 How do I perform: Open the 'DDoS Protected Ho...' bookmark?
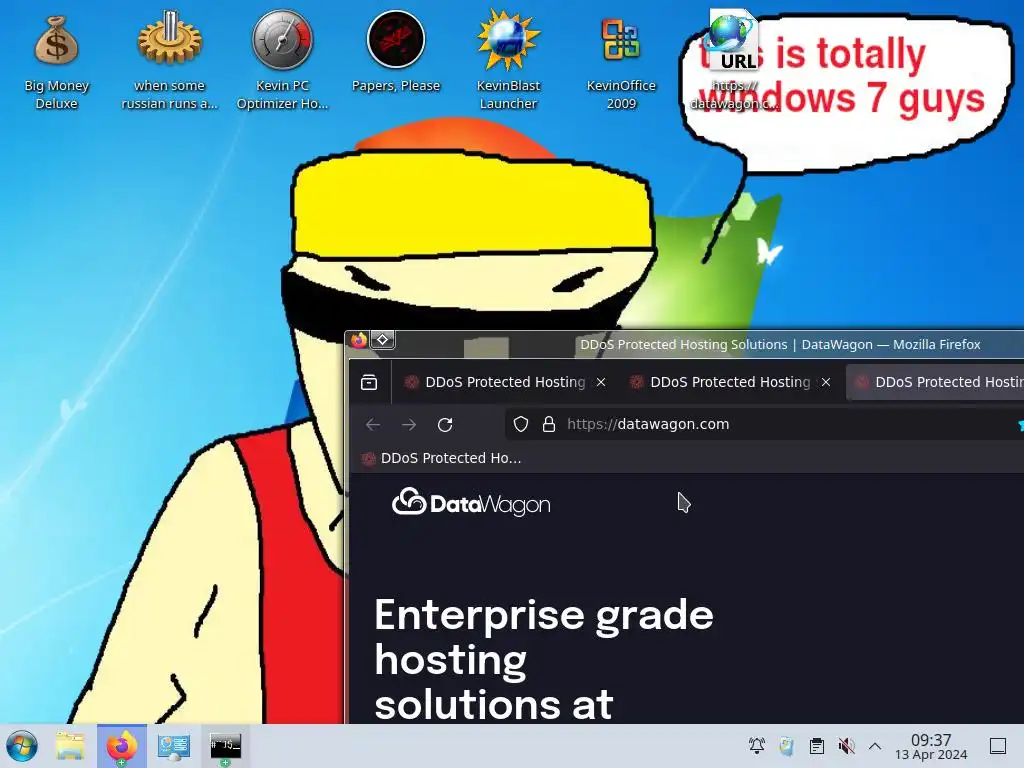[x=442, y=458]
